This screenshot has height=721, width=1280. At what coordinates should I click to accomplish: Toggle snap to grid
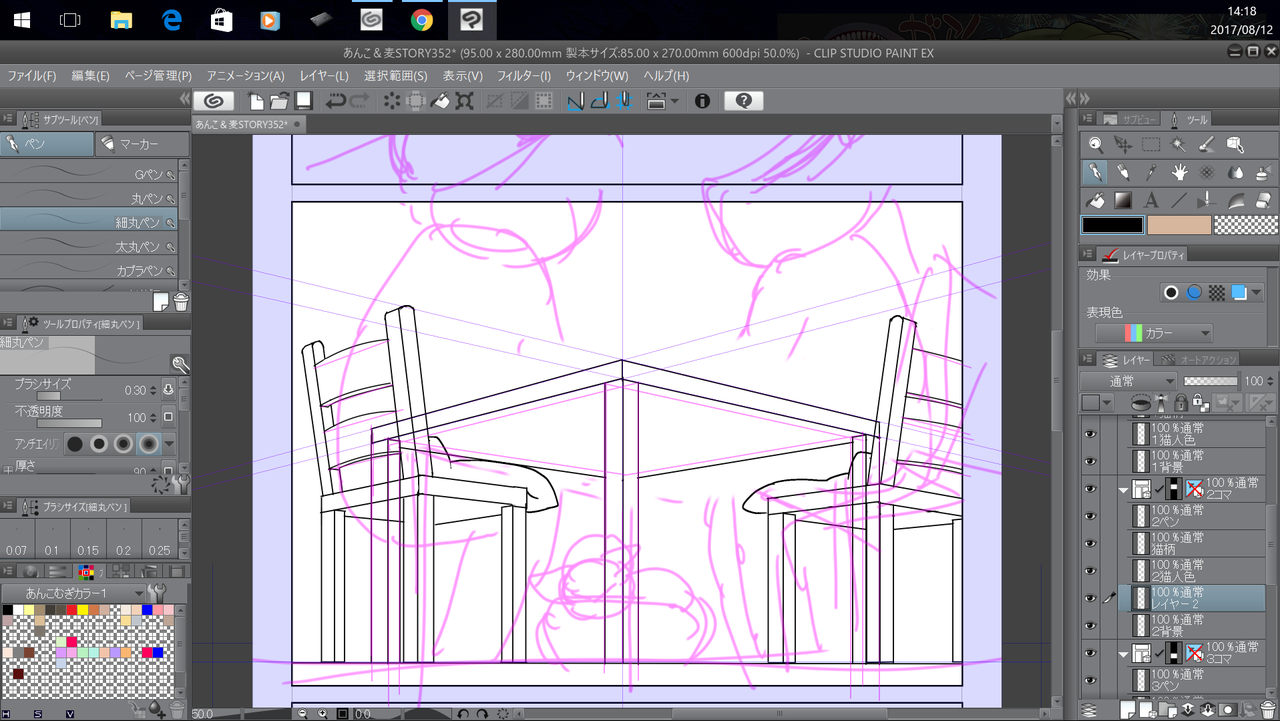[x=623, y=100]
